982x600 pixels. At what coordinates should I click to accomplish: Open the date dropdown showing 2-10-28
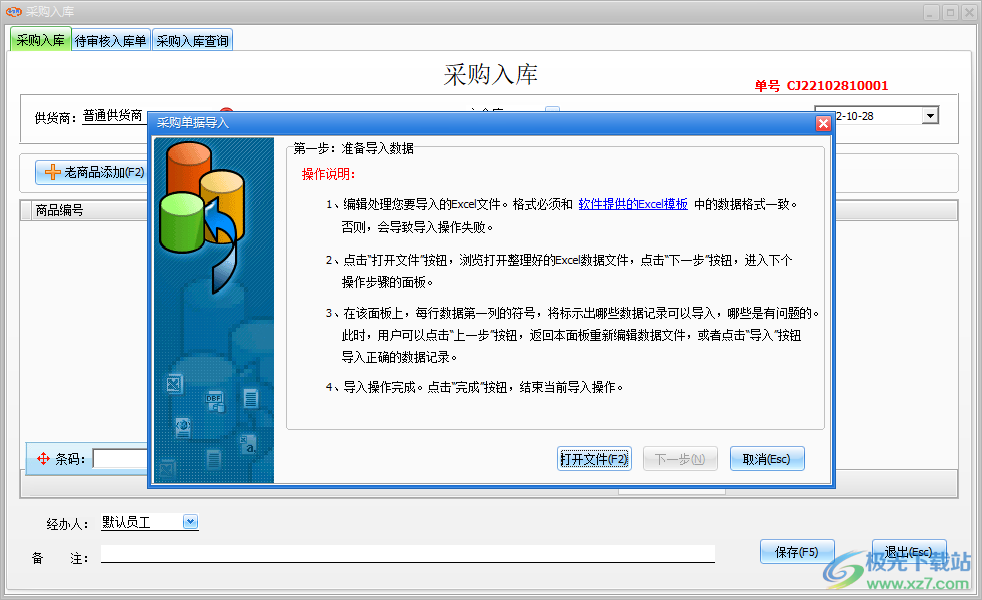930,114
